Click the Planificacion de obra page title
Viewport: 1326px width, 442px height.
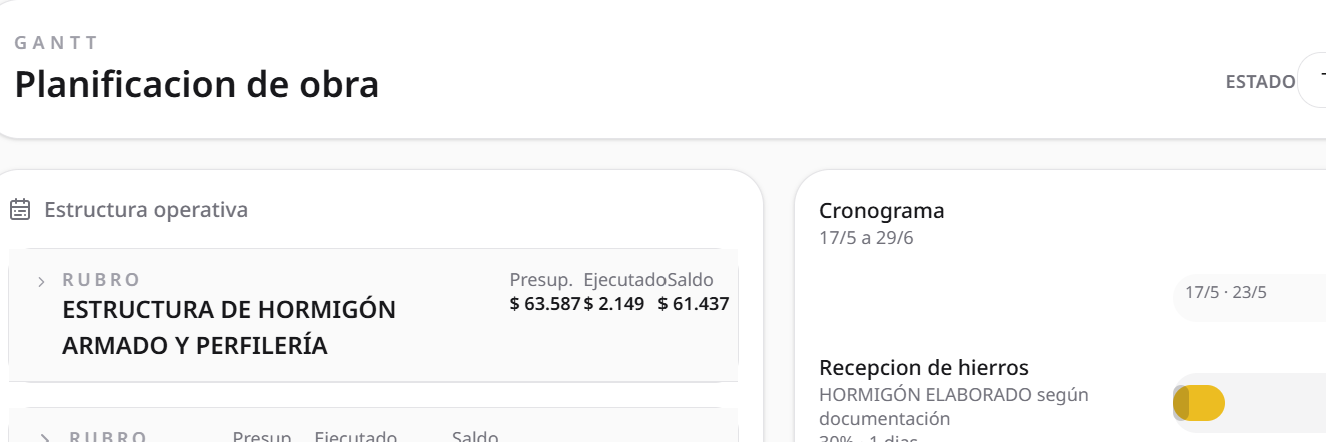pos(197,84)
